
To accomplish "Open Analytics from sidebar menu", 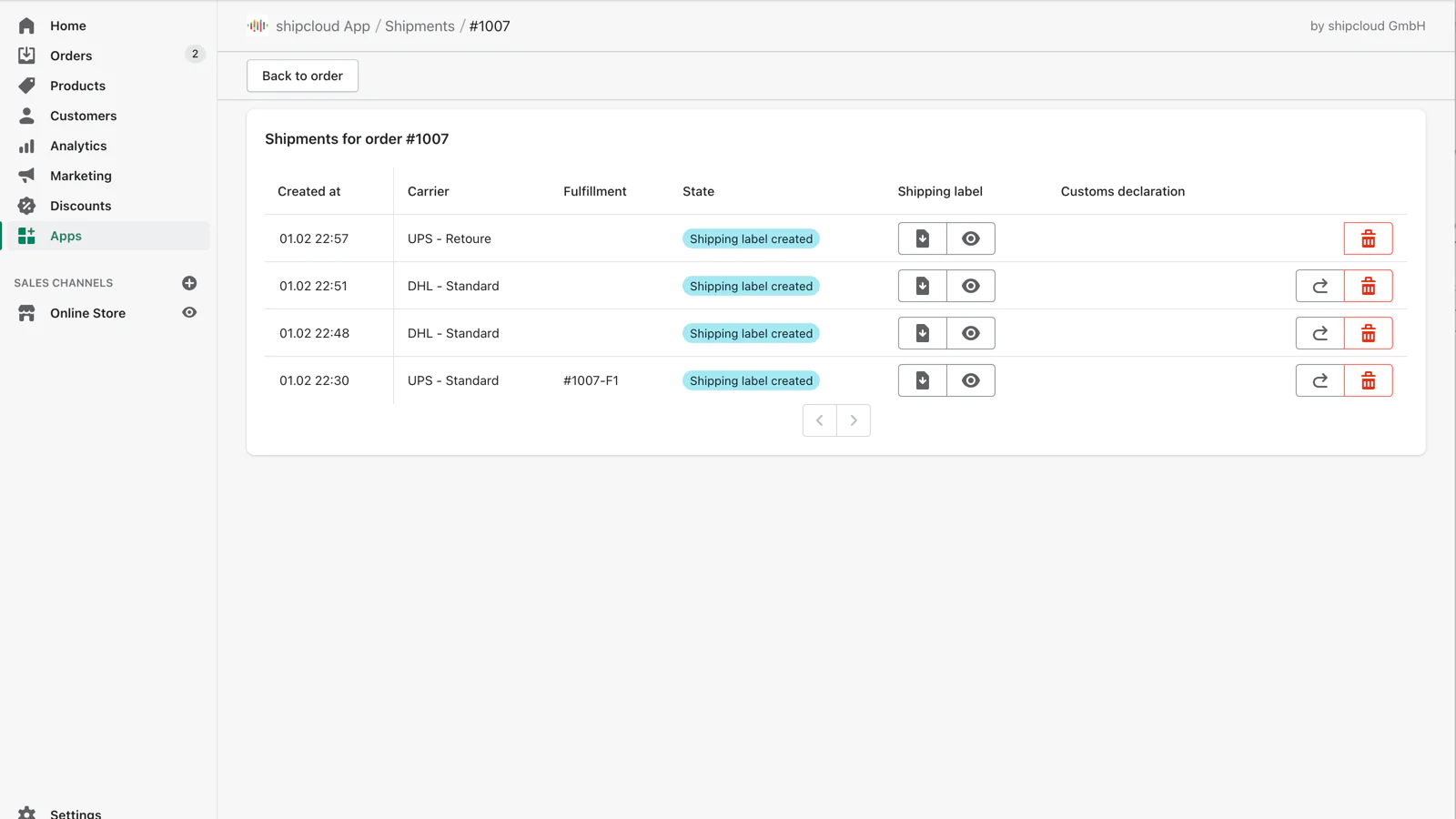I will (78, 146).
